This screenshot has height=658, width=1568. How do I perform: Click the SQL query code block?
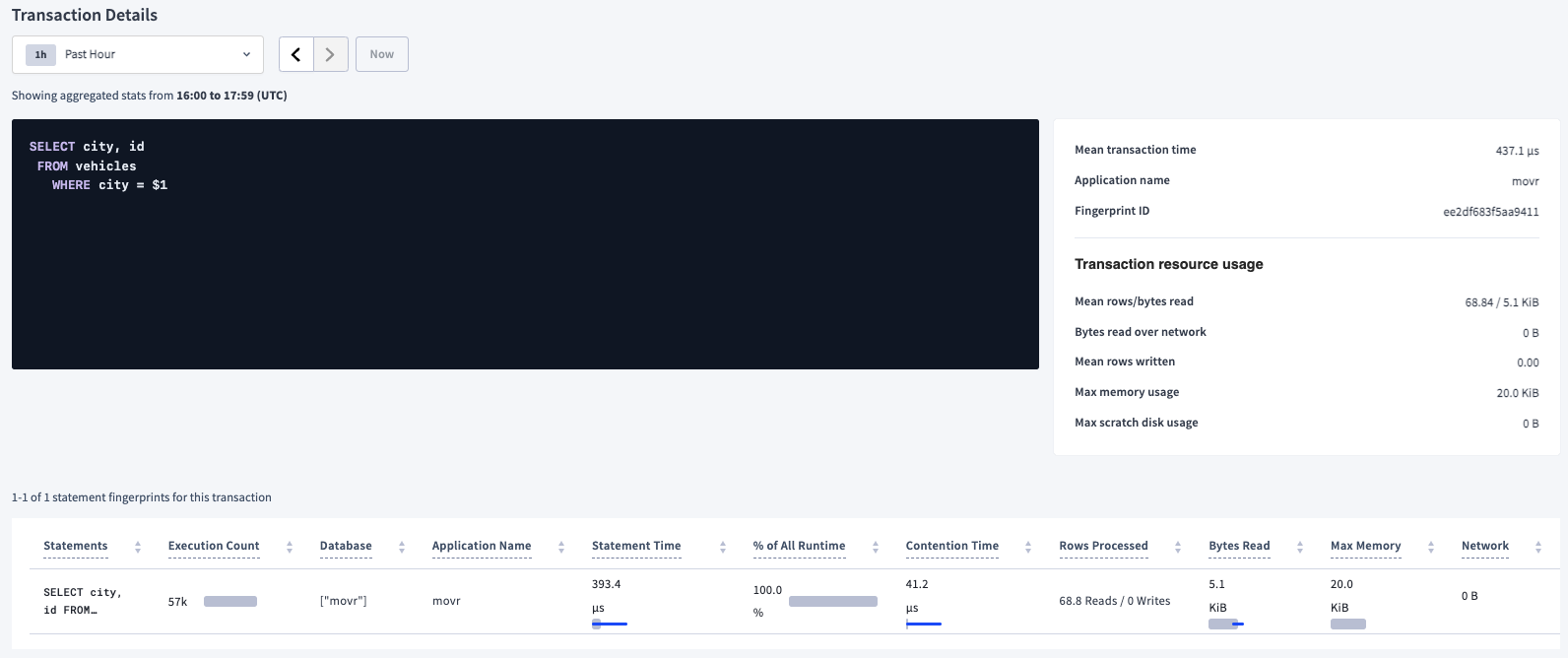pyautogui.click(x=525, y=244)
